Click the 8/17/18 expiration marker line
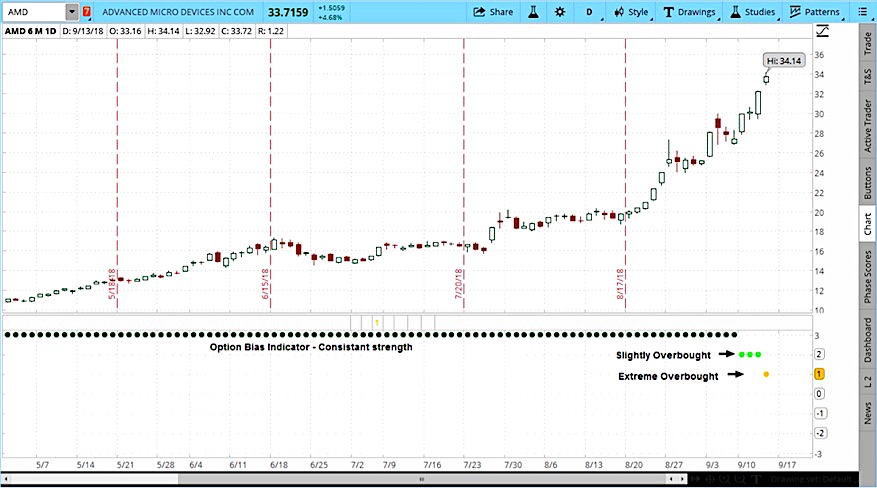This screenshot has width=877, height=488. click(625, 174)
